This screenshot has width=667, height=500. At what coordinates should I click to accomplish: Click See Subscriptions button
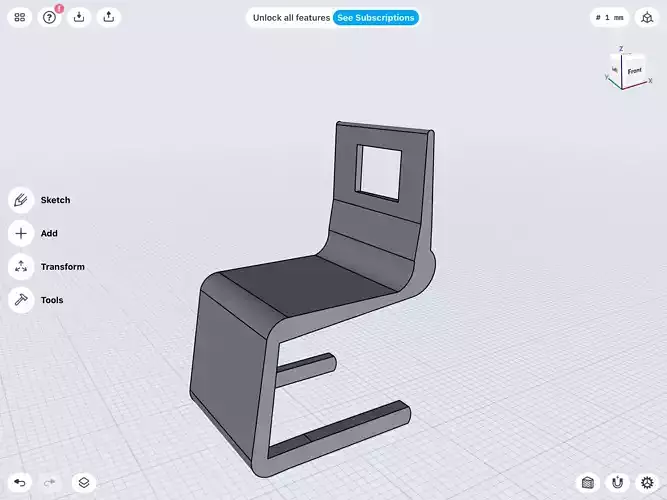pyautogui.click(x=376, y=18)
